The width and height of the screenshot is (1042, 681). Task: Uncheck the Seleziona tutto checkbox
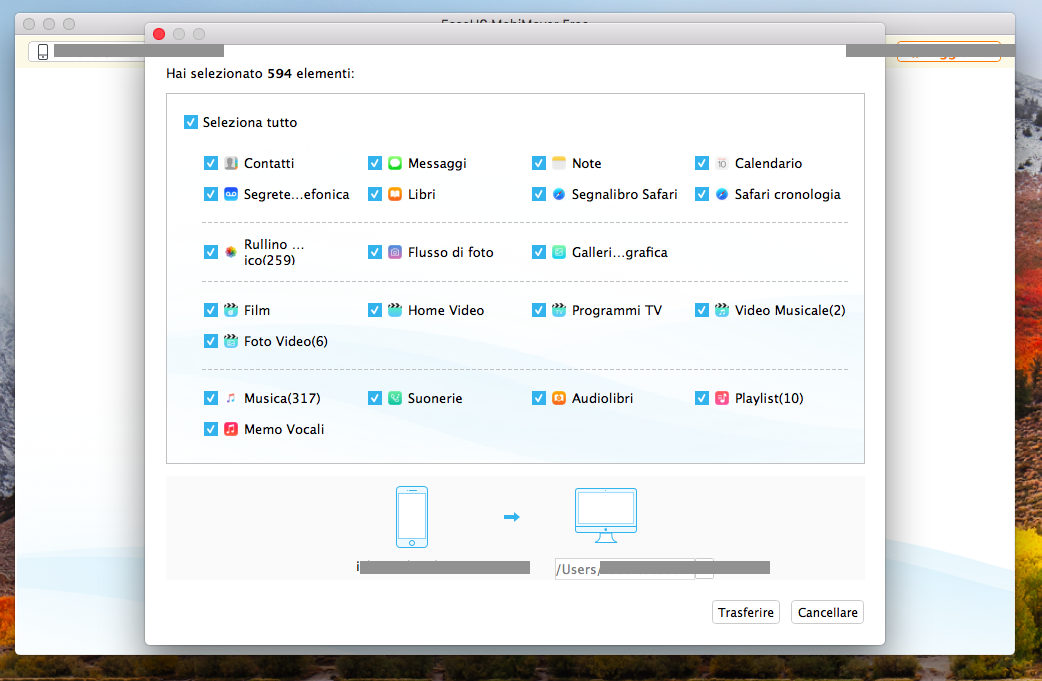pos(191,122)
